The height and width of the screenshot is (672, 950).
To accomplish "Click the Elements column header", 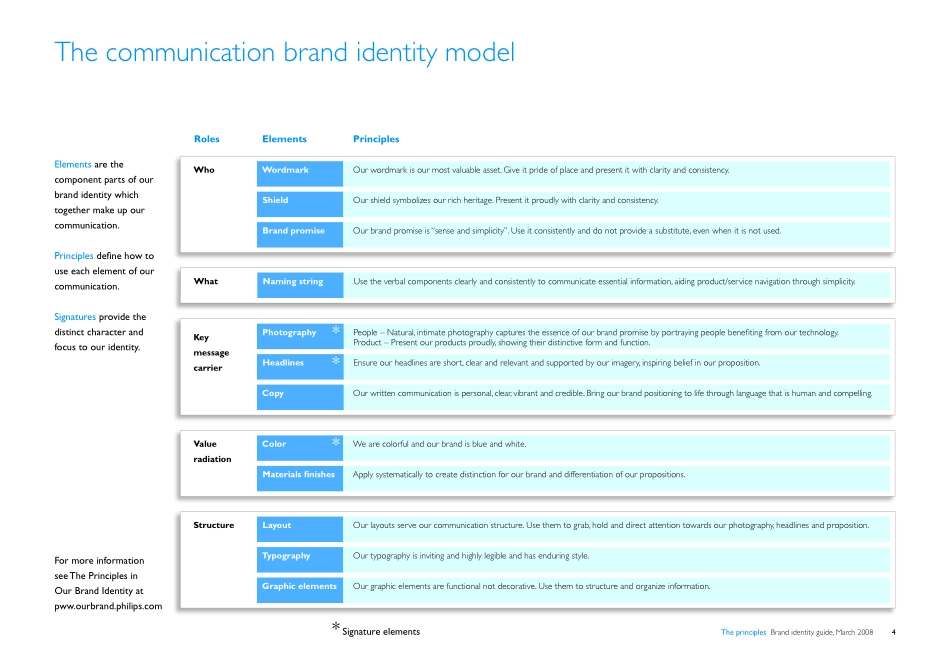I will point(284,139).
